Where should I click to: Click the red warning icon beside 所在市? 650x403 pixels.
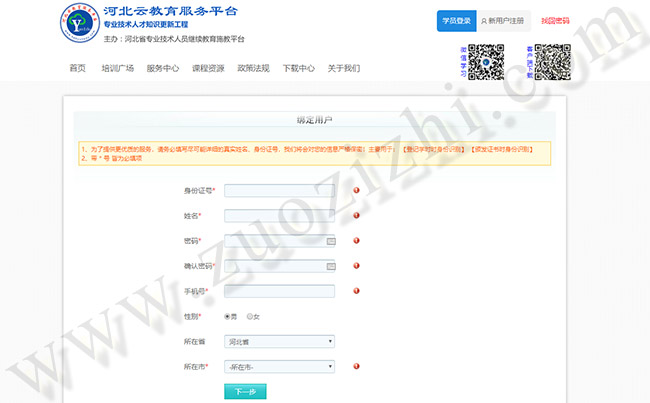pyautogui.click(x=355, y=367)
